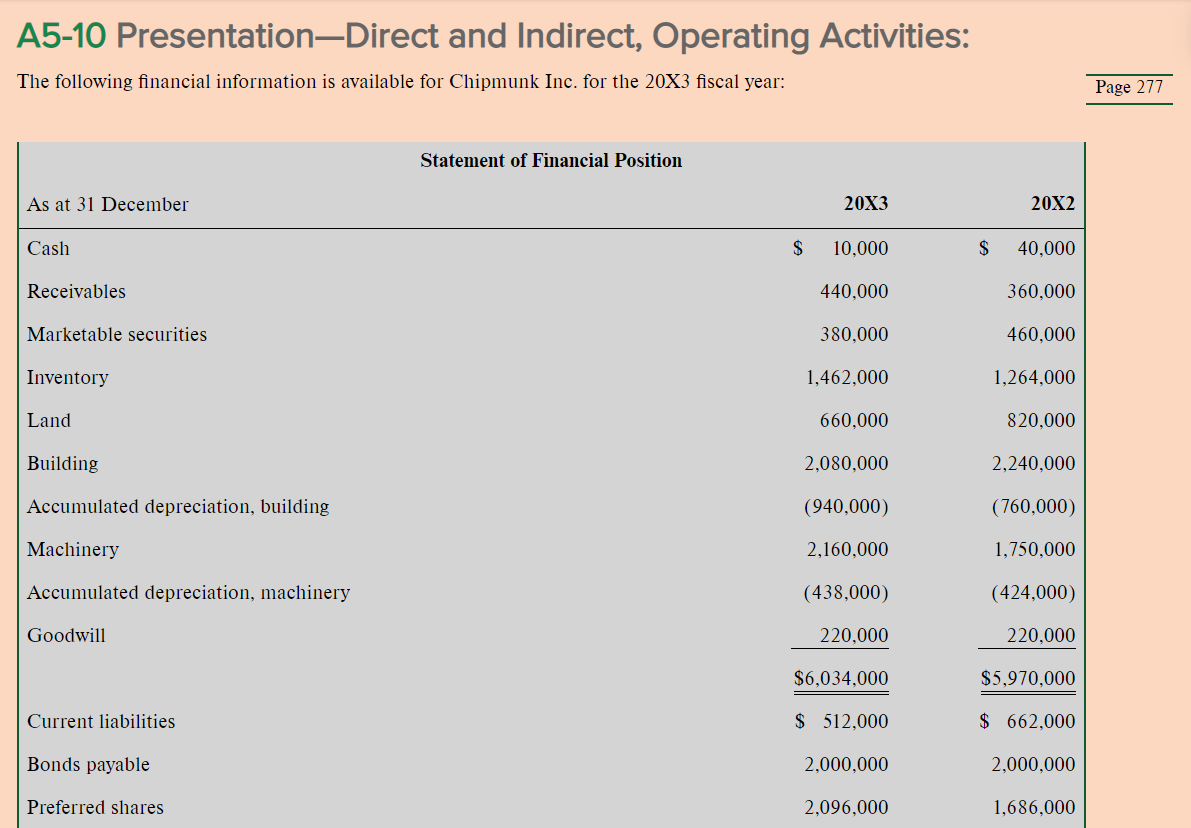This screenshot has height=828, width=1191.
Task: Click the Receivables 440,000 value
Action: (854, 292)
